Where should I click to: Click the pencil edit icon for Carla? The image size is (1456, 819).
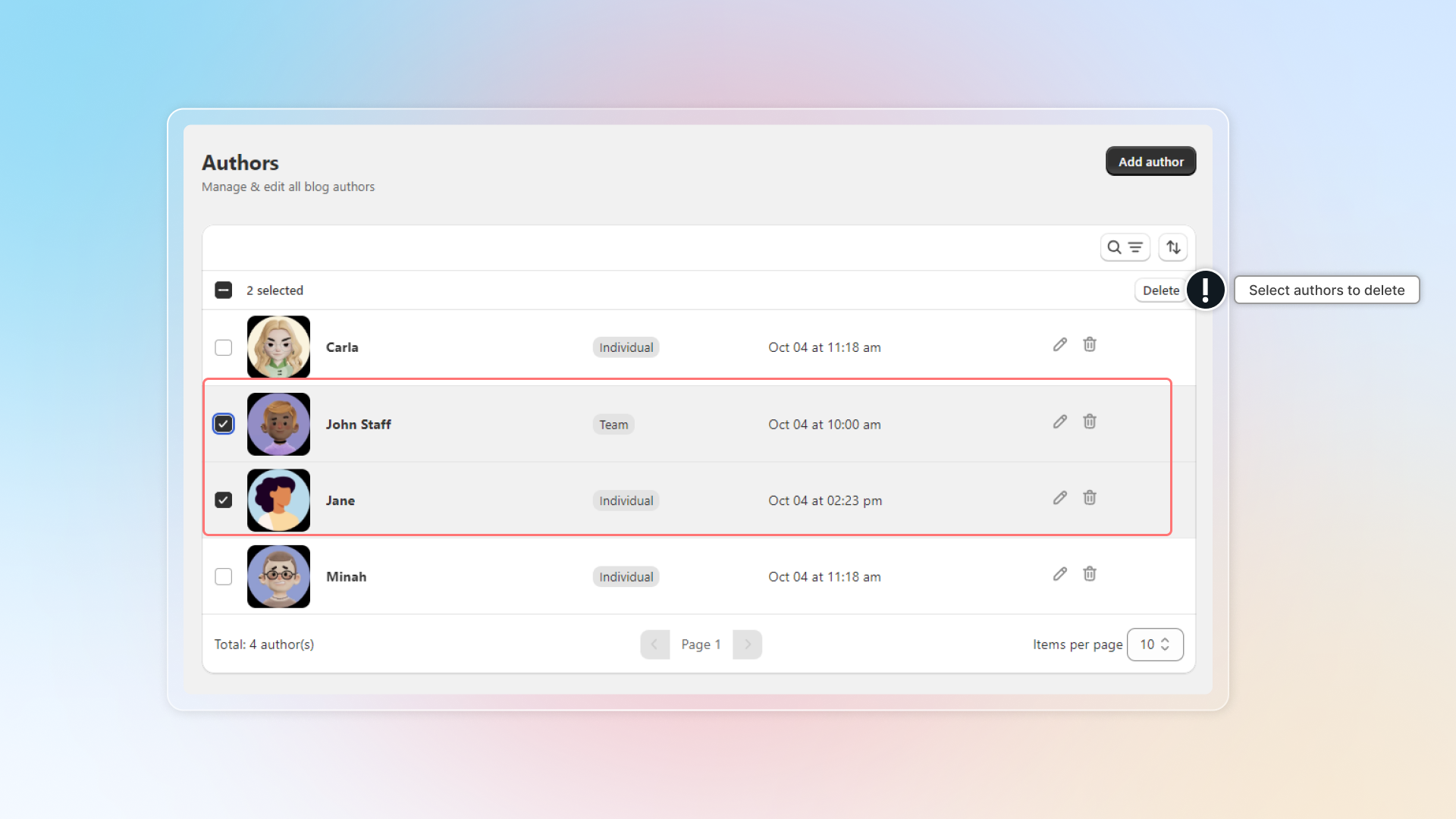point(1059,345)
